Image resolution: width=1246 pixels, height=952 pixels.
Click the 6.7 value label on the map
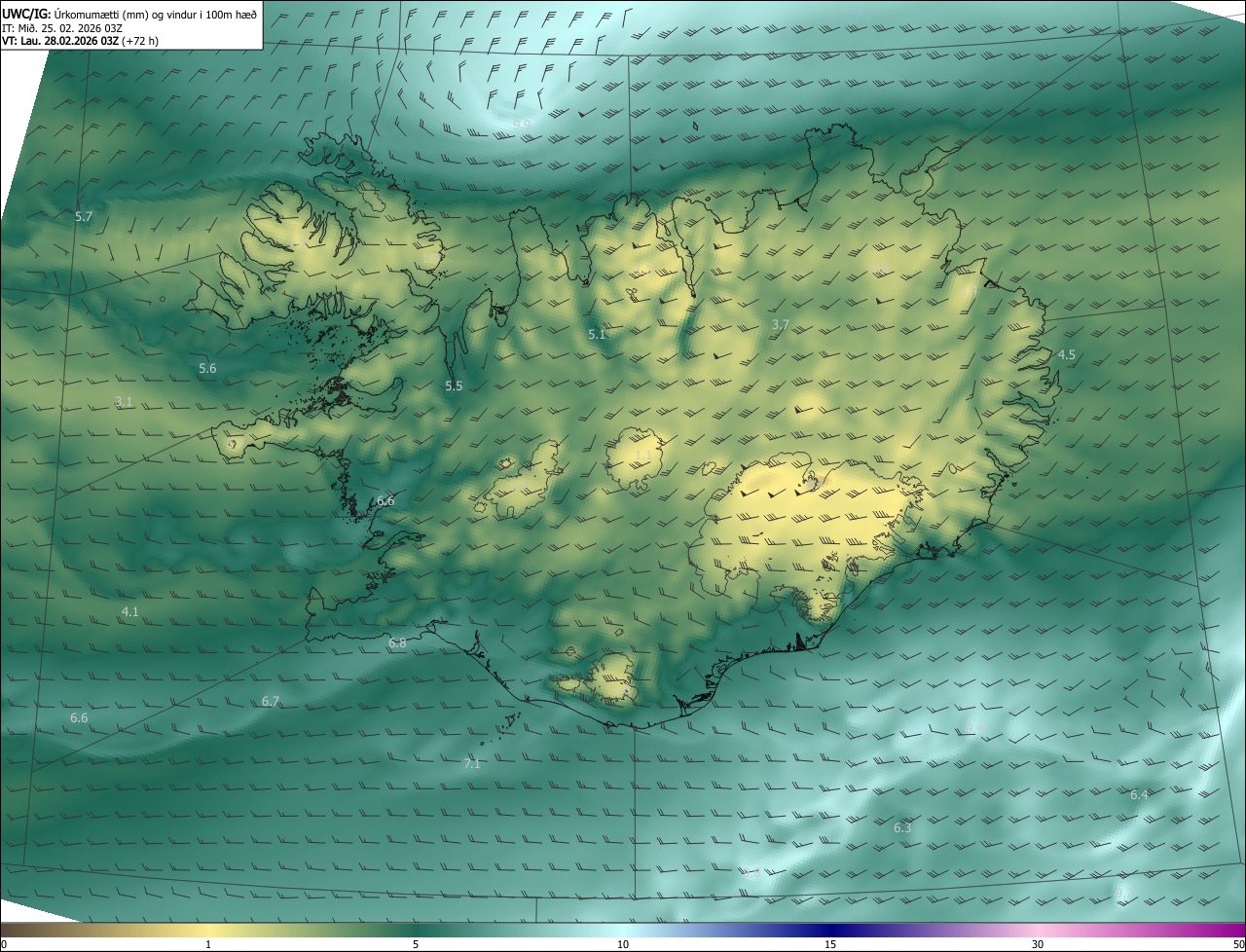tap(271, 702)
